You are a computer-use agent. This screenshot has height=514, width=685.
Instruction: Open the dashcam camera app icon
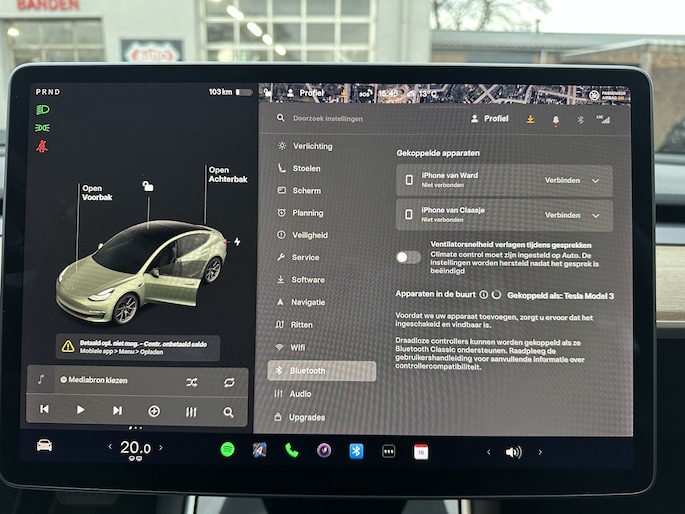[324, 450]
